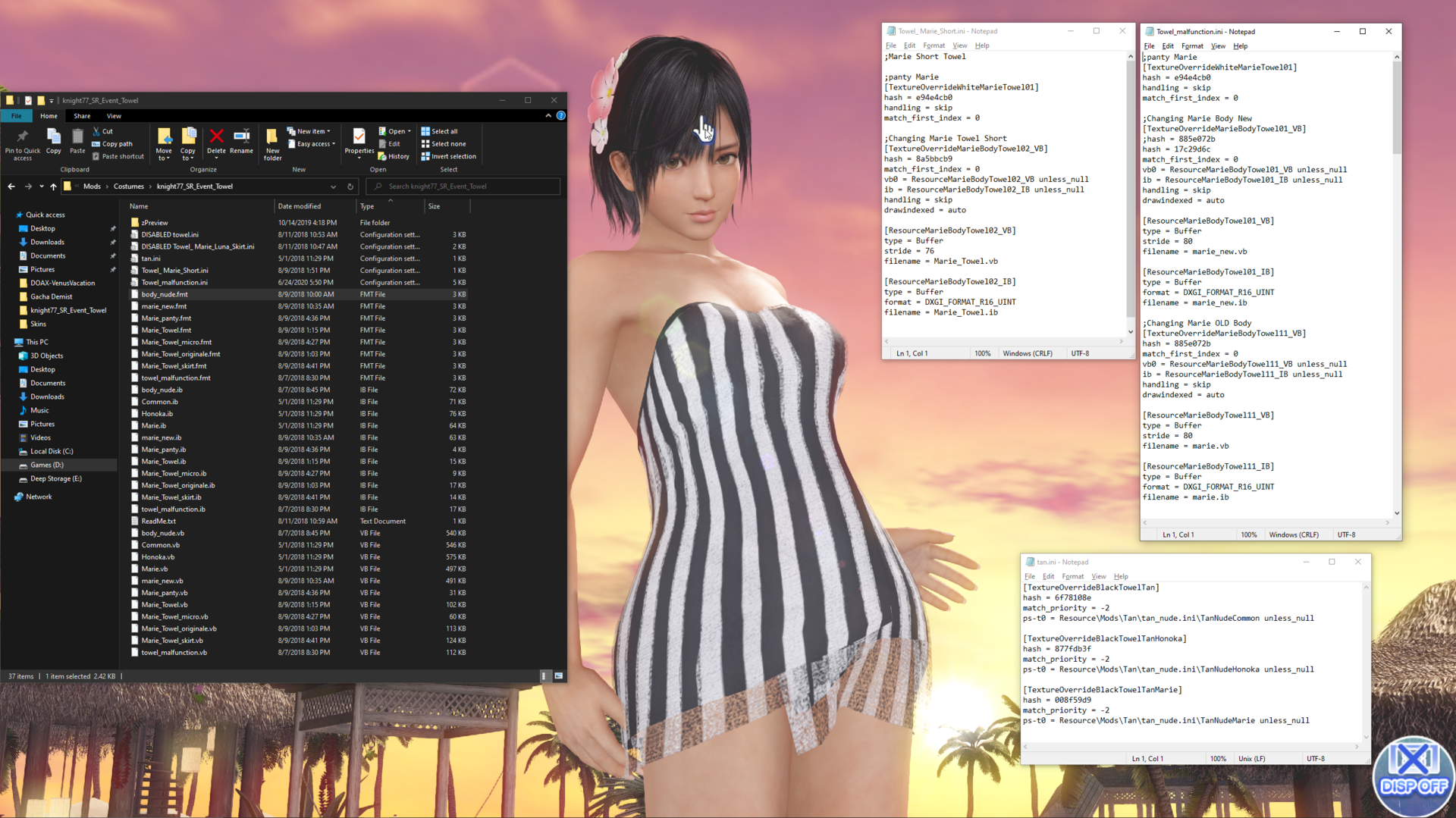Click the Copy icon in Clipboard group

coord(53,141)
